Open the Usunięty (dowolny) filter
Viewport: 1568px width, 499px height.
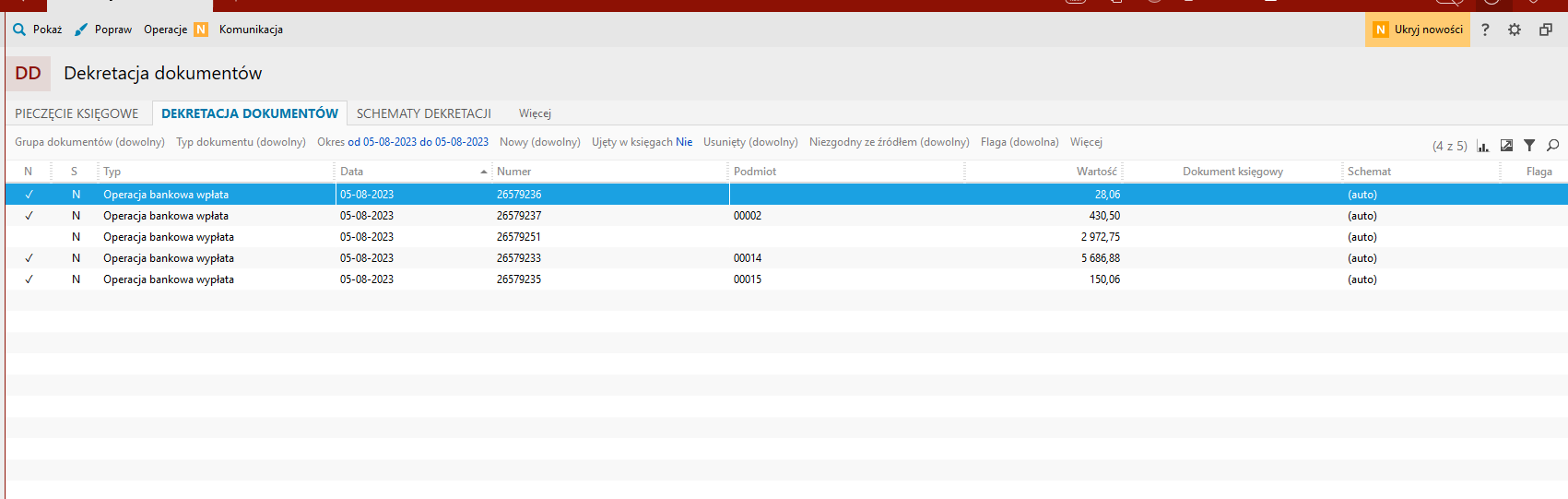[750, 142]
